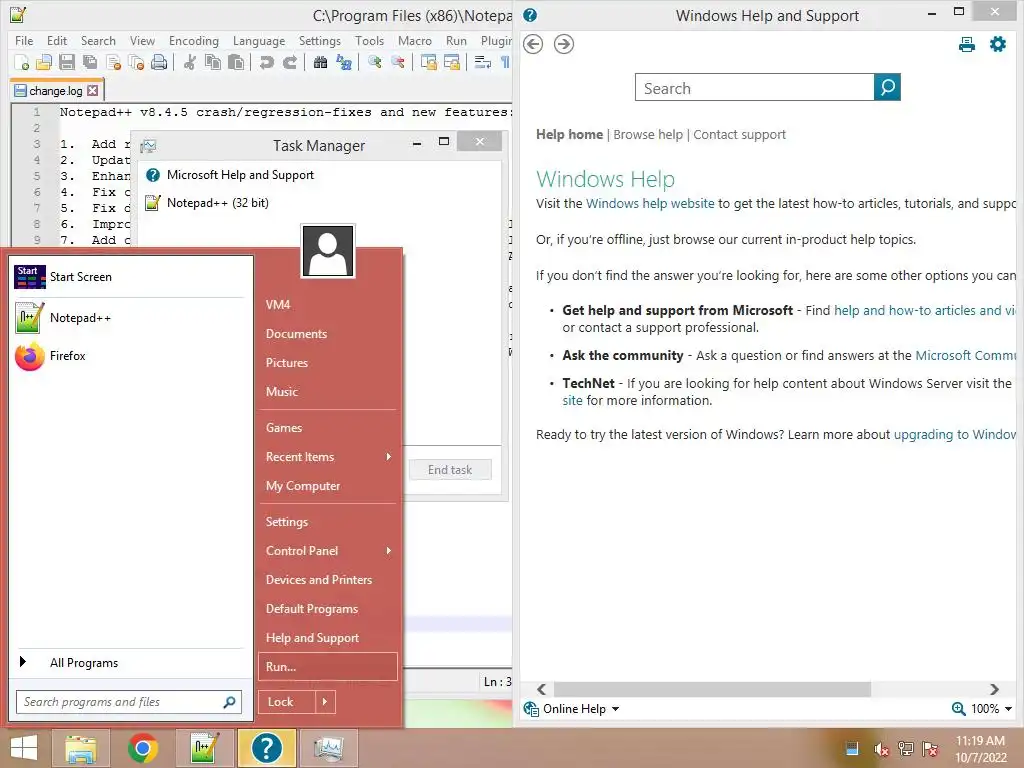The image size is (1024, 768).
Task: Open the Macro menu in Notepad++
Action: (415, 40)
